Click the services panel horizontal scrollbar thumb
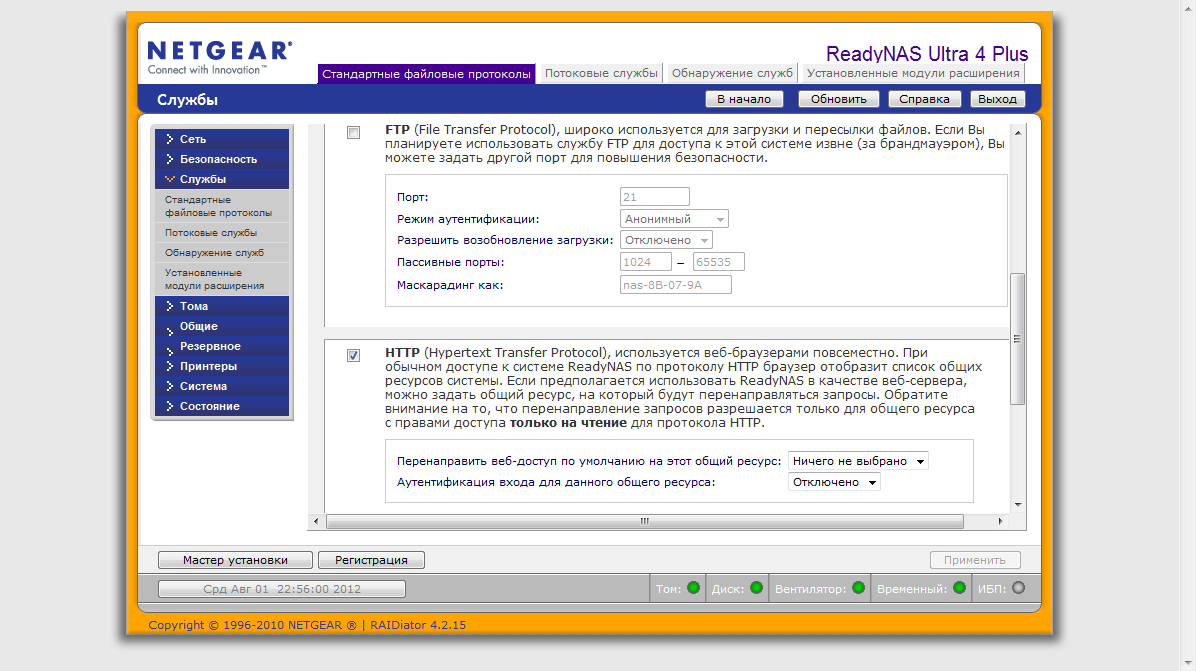Screen dimensions: 1196x671 (x=645, y=522)
